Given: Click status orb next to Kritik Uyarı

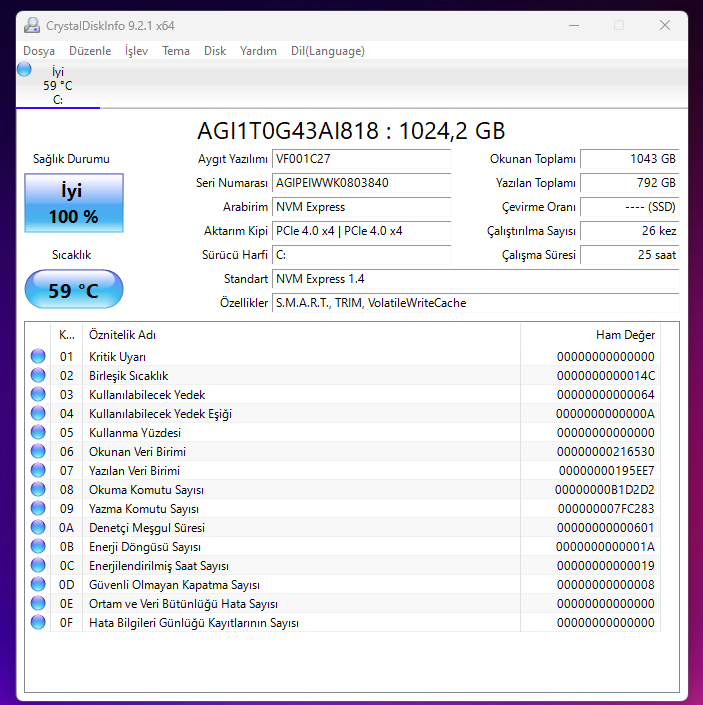Looking at the screenshot, I should [x=38, y=356].
